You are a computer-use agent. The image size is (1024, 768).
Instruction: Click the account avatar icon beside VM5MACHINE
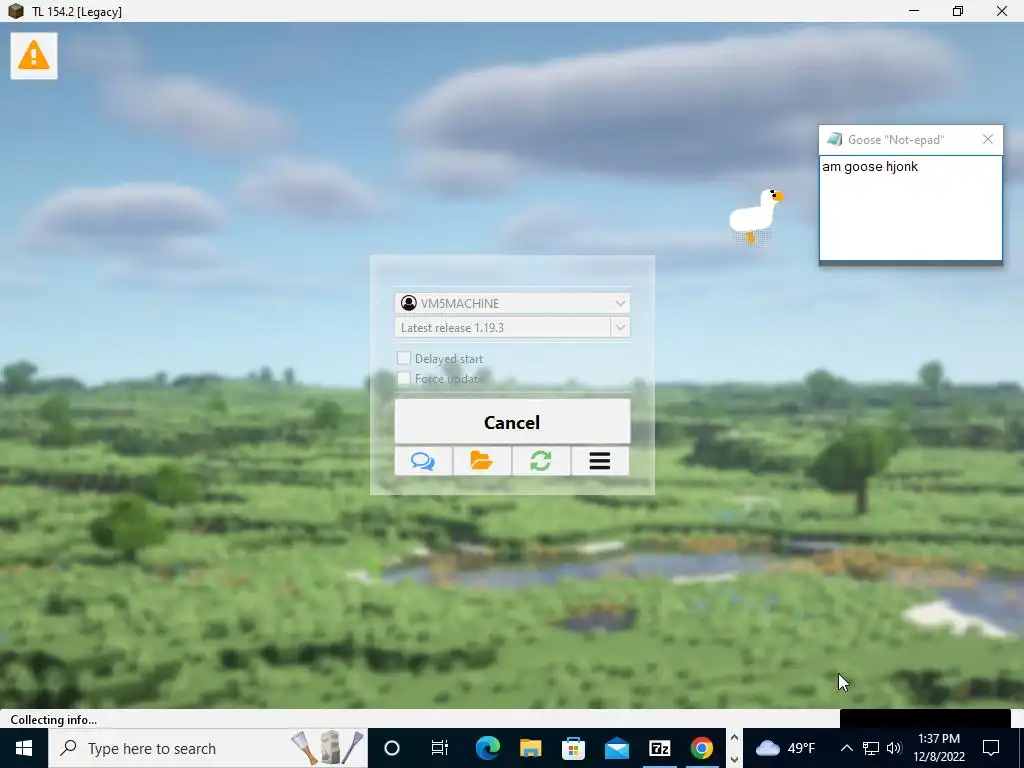[x=409, y=303]
